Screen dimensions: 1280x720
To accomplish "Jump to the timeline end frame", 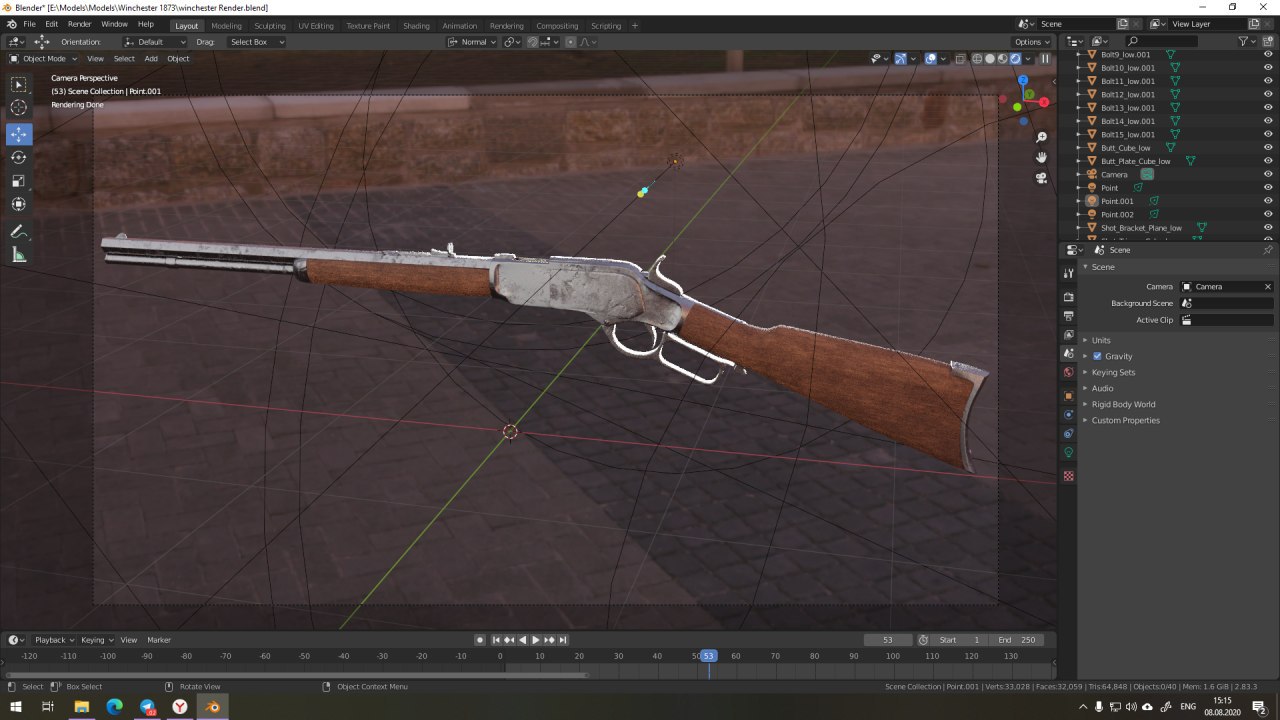I will pyautogui.click(x=563, y=640).
